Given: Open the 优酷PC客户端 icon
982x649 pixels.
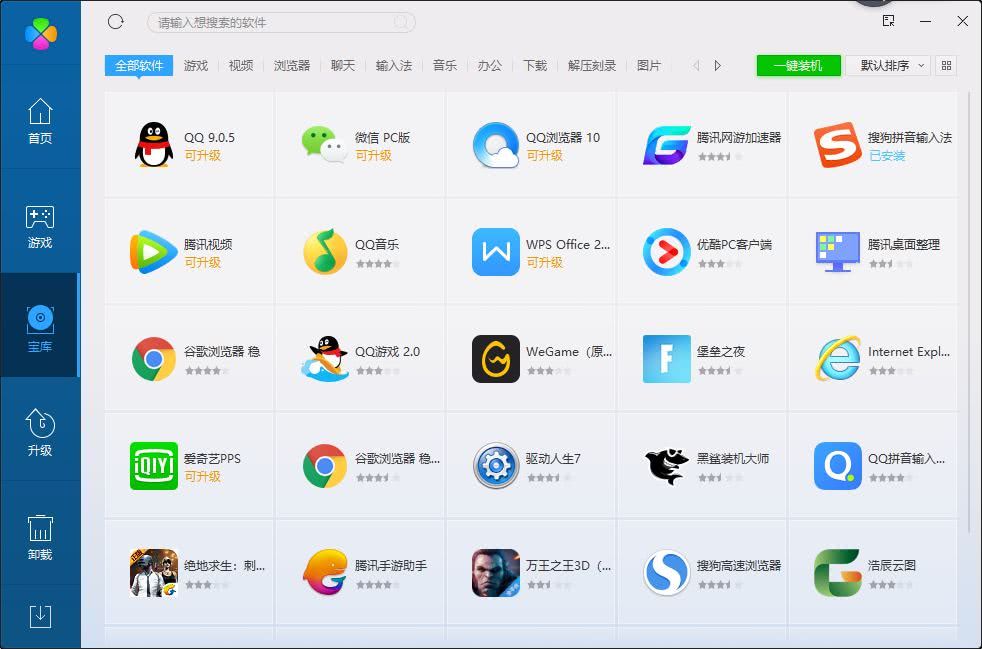Looking at the screenshot, I should click(x=666, y=252).
